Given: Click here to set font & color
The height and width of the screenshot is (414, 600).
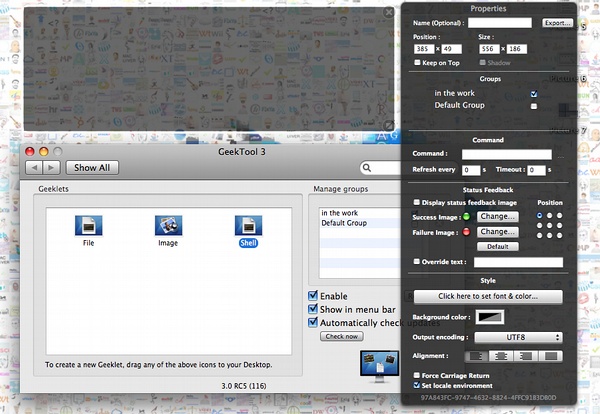Looking at the screenshot, I should [488, 296].
